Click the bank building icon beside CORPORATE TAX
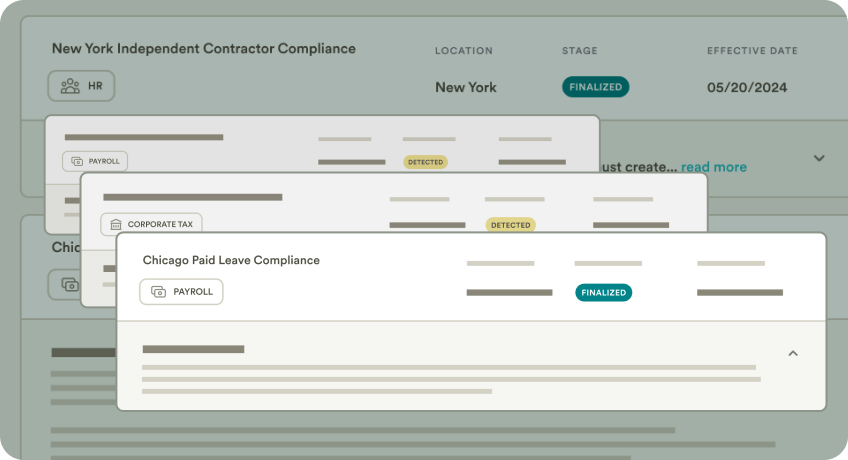The height and width of the screenshot is (460, 848). (x=116, y=225)
